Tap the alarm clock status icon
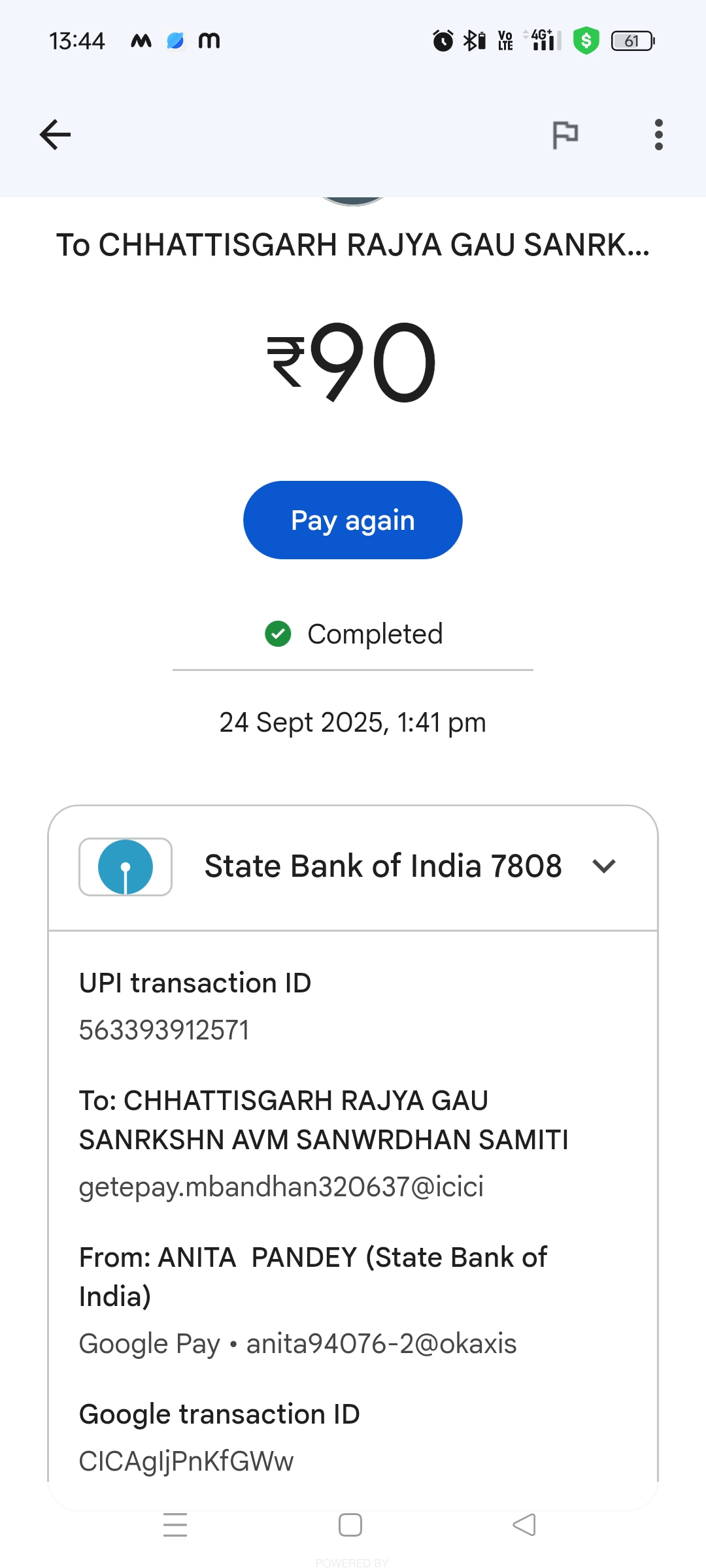This screenshot has height=1568, width=706. pyautogui.click(x=443, y=41)
